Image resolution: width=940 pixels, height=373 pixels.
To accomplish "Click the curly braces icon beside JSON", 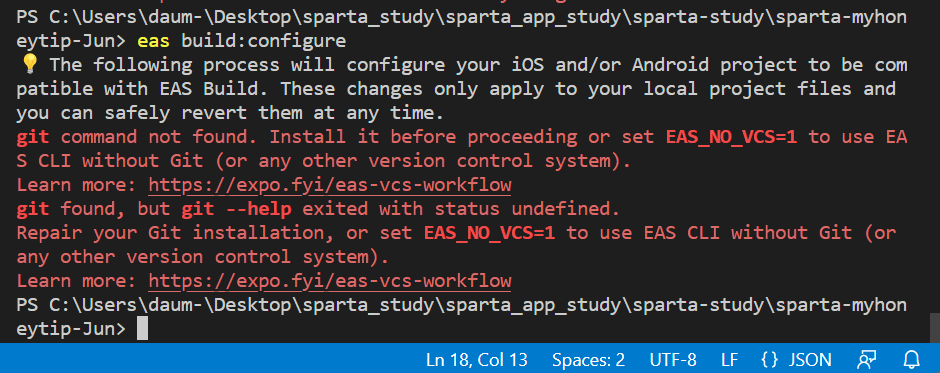I will click(x=770, y=360).
